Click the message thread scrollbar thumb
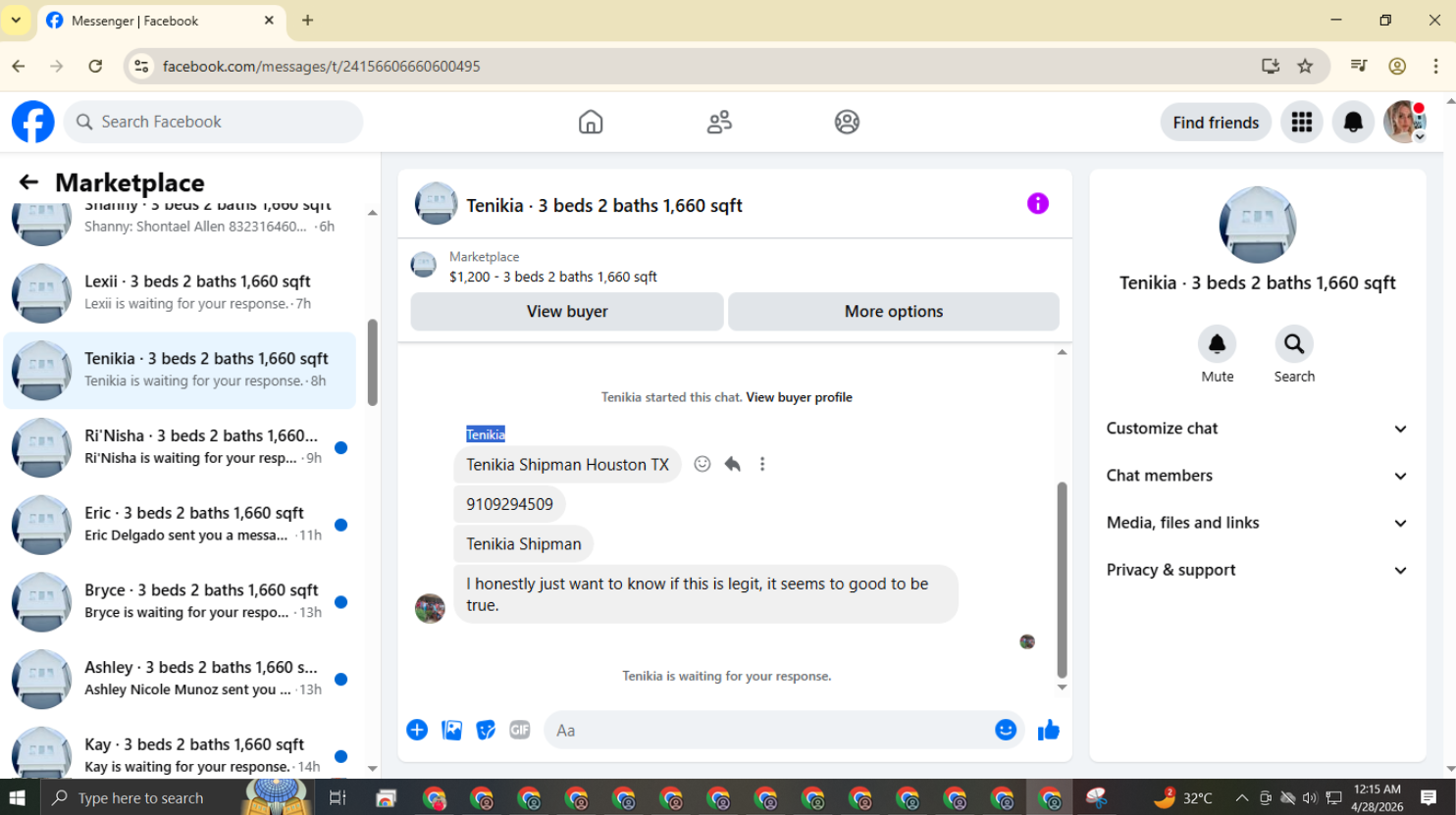Viewport: 1456px width, 815px height. [x=1062, y=580]
